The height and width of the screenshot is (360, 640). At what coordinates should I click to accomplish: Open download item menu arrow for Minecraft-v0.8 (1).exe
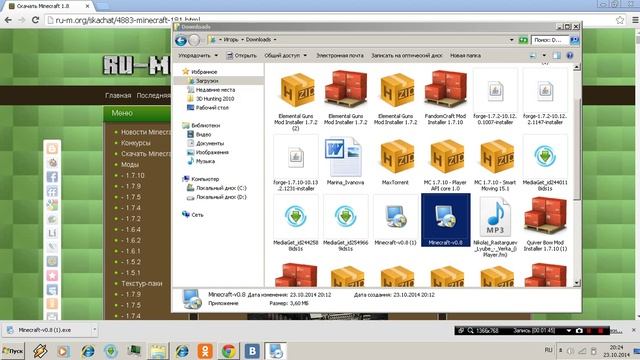click(x=94, y=330)
